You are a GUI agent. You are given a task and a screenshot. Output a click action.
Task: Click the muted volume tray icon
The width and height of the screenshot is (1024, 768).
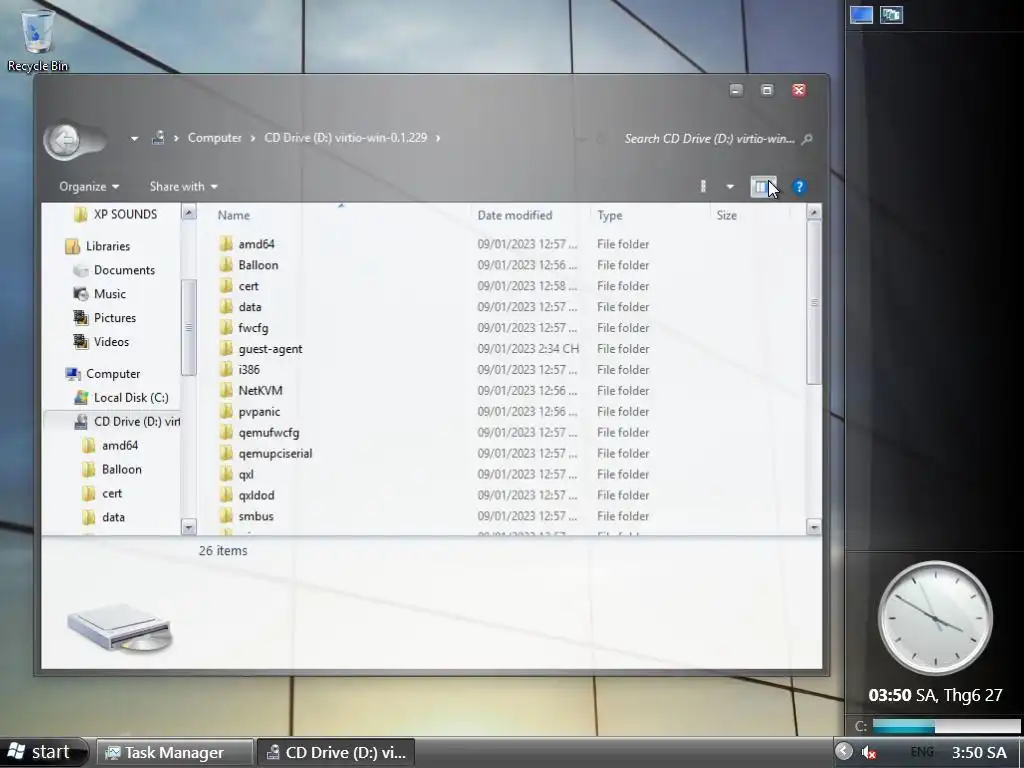pos(868,752)
